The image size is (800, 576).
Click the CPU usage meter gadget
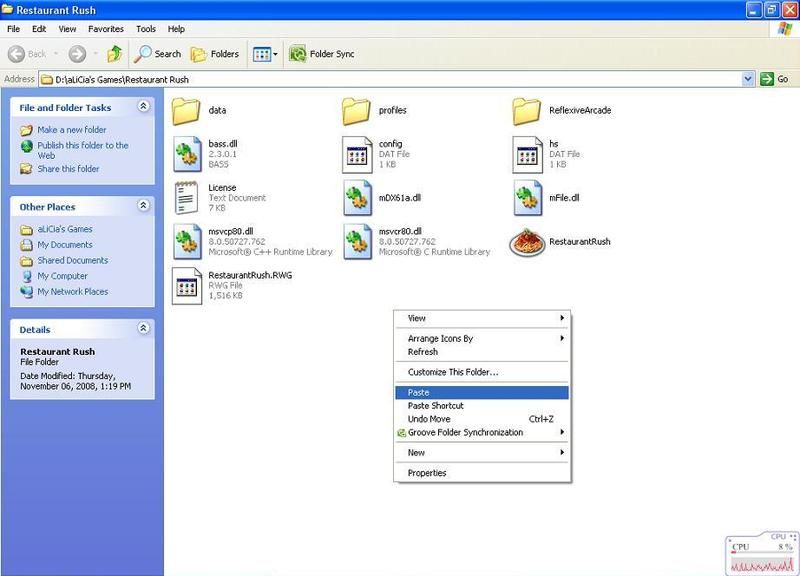pyautogui.click(x=762, y=555)
